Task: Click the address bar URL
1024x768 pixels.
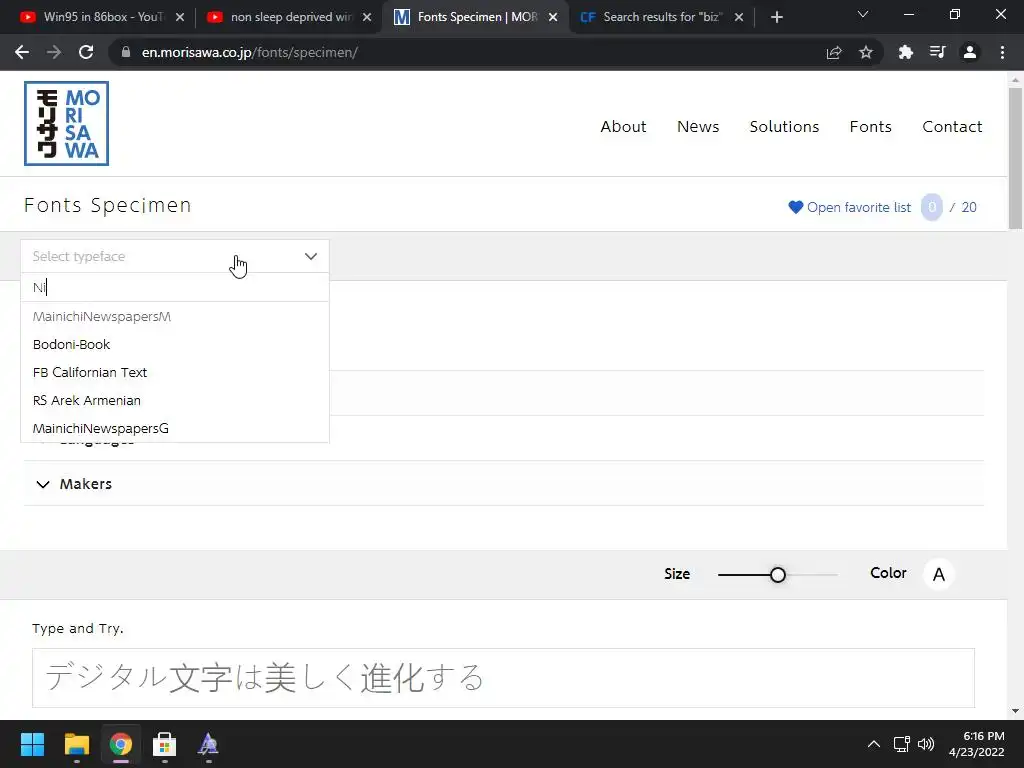Action: click(249, 52)
